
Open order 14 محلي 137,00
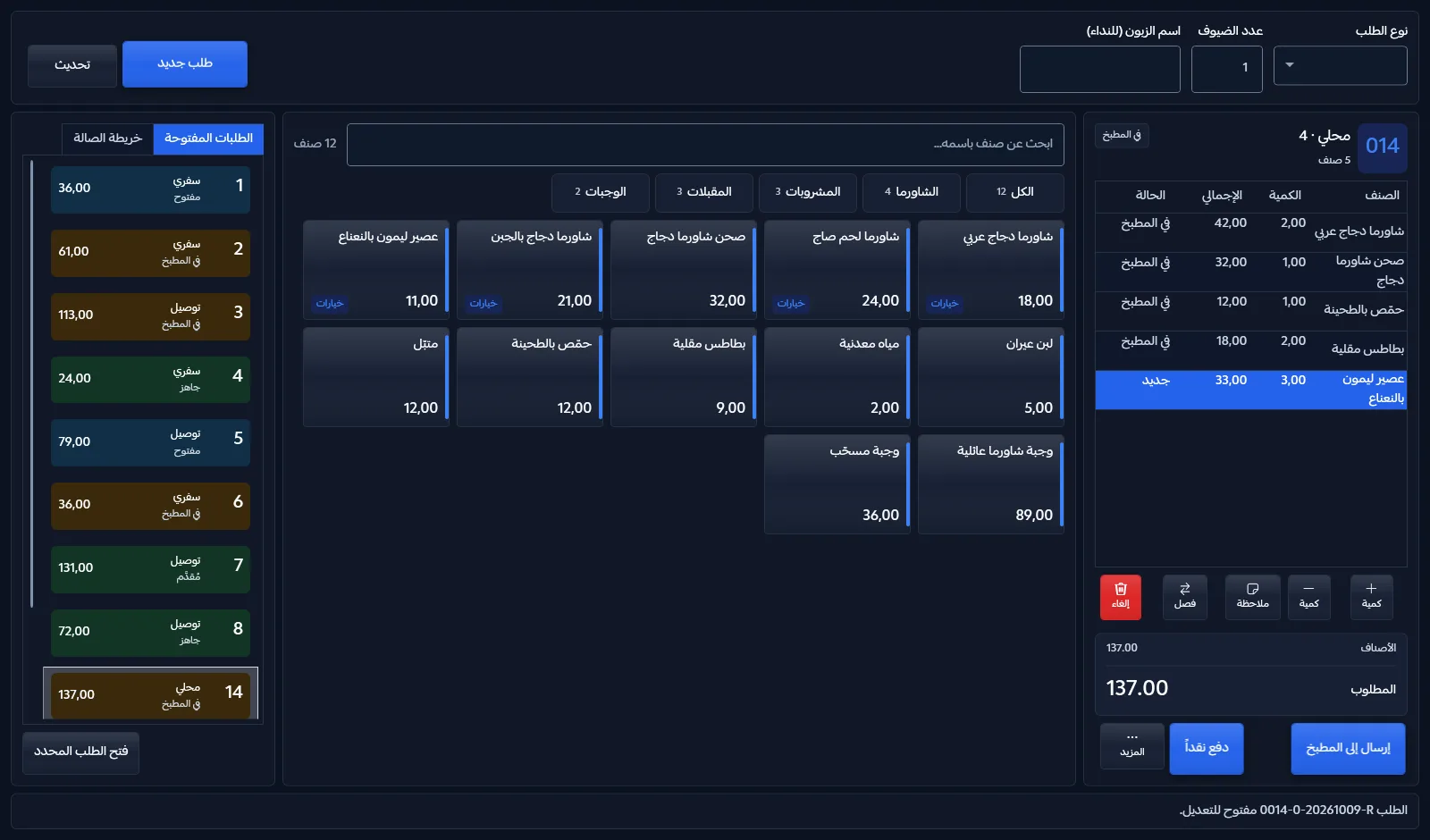tap(150, 694)
